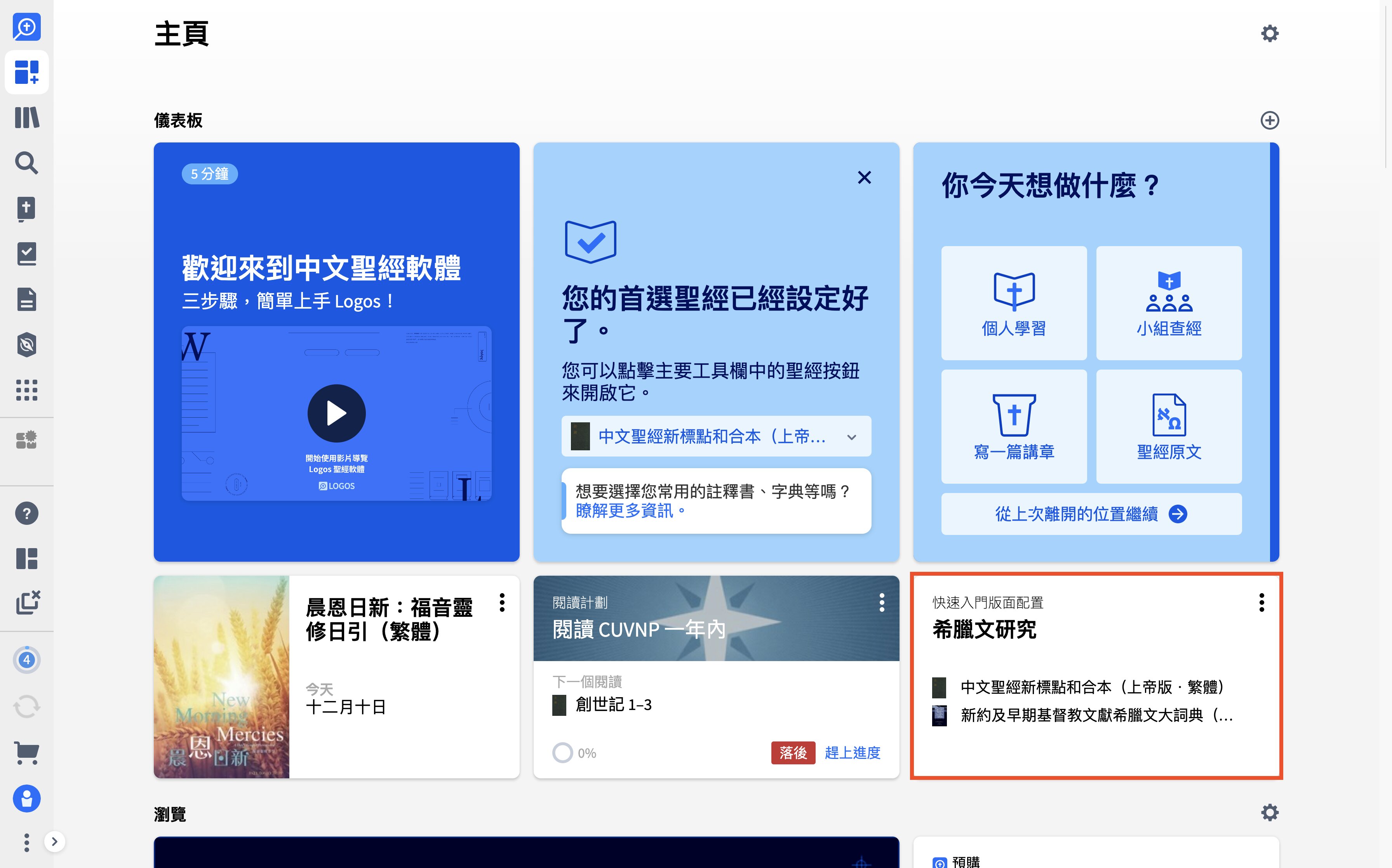1392x868 pixels.
Task: Open the 希臘文研究 layout title
Action: (x=984, y=630)
